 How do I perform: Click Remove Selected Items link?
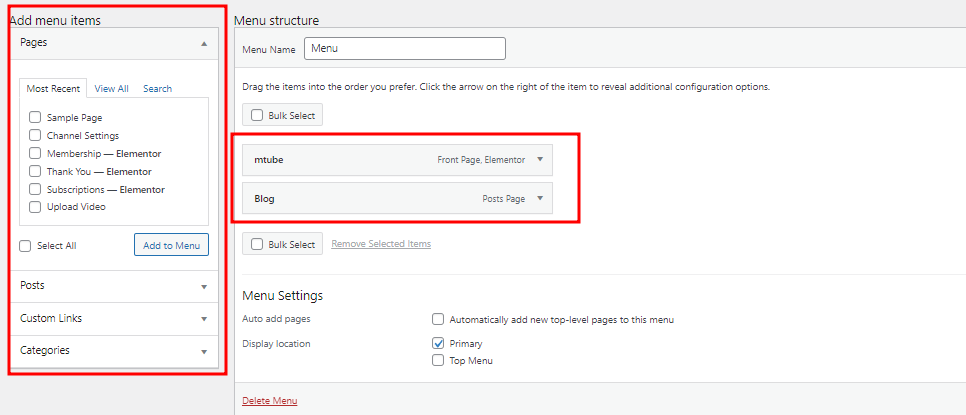[x=381, y=244]
